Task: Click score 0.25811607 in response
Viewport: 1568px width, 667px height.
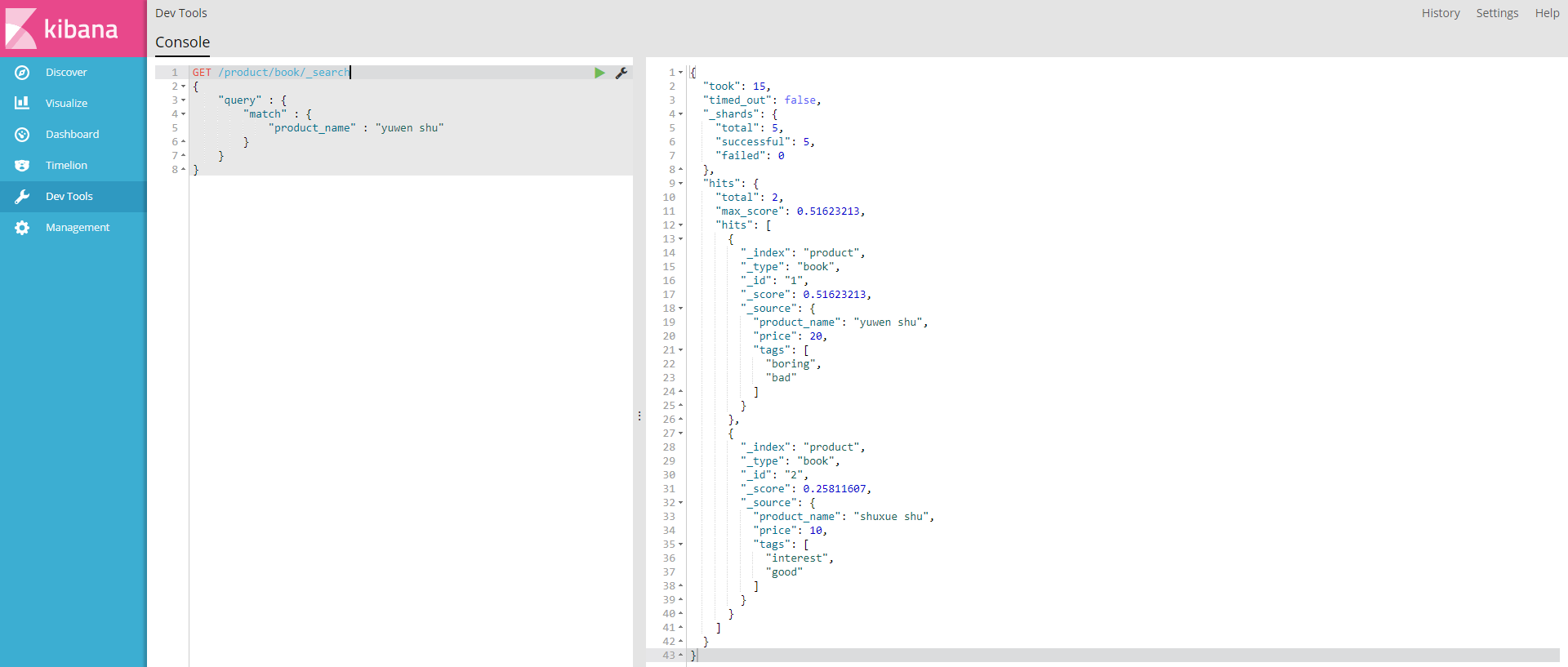Action: coord(835,489)
